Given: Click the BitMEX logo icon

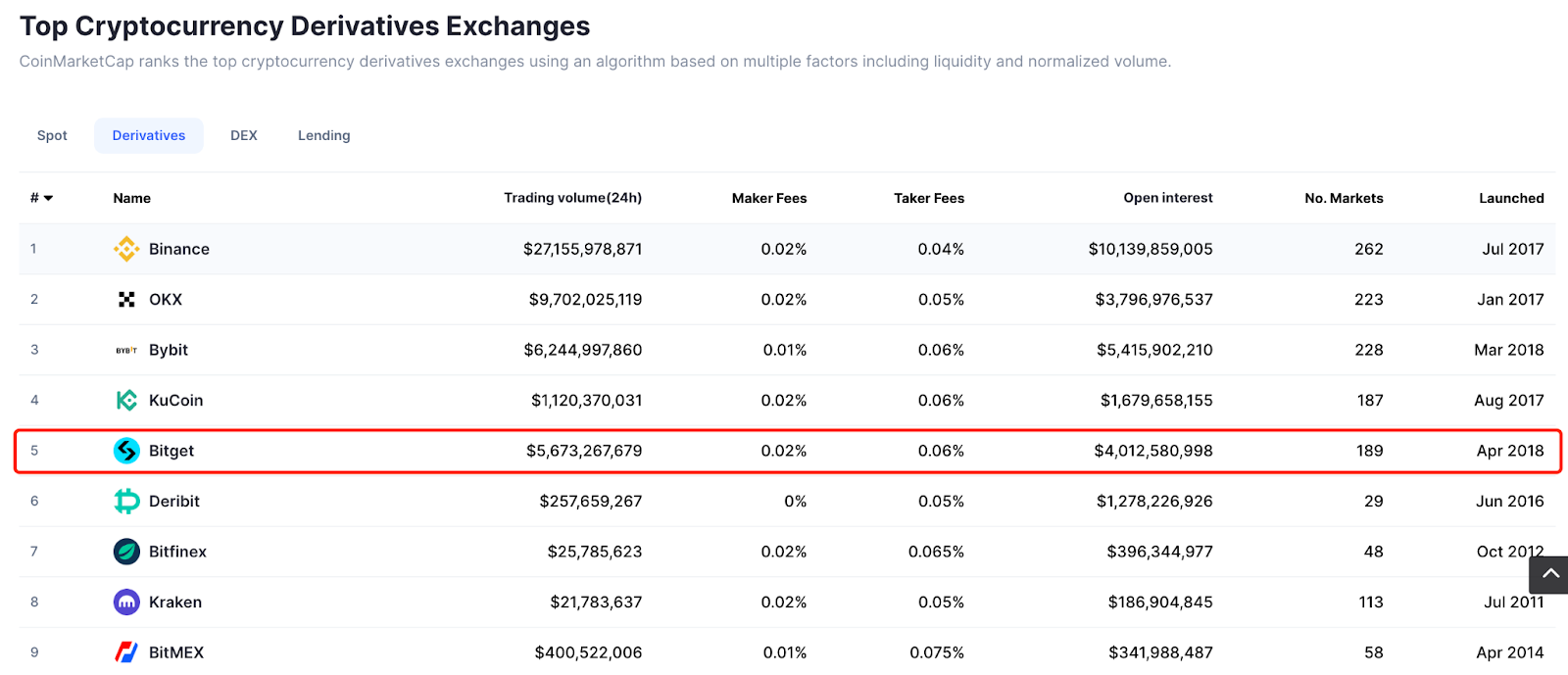Looking at the screenshot, I should pos(126,652).
